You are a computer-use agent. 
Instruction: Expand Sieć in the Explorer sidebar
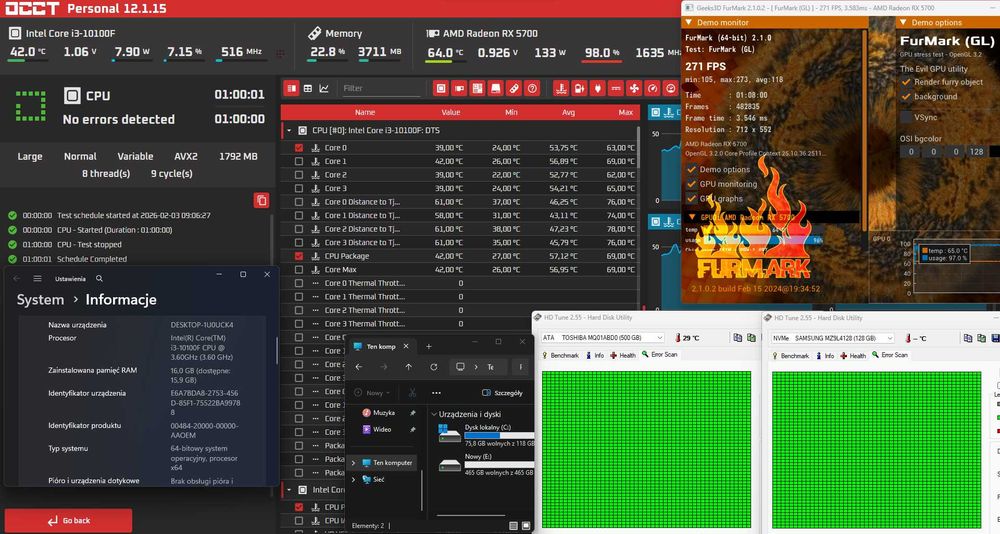(x=354, y=479)
